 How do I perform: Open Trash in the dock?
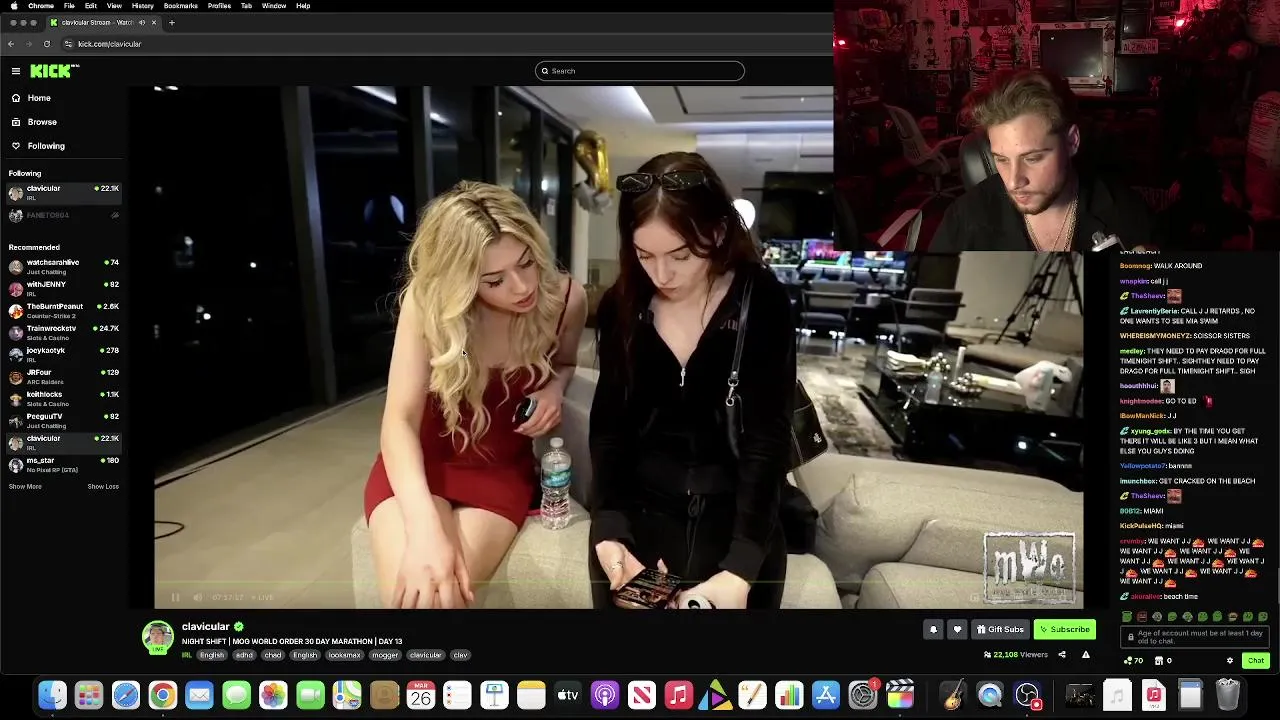pos(1228,695)
